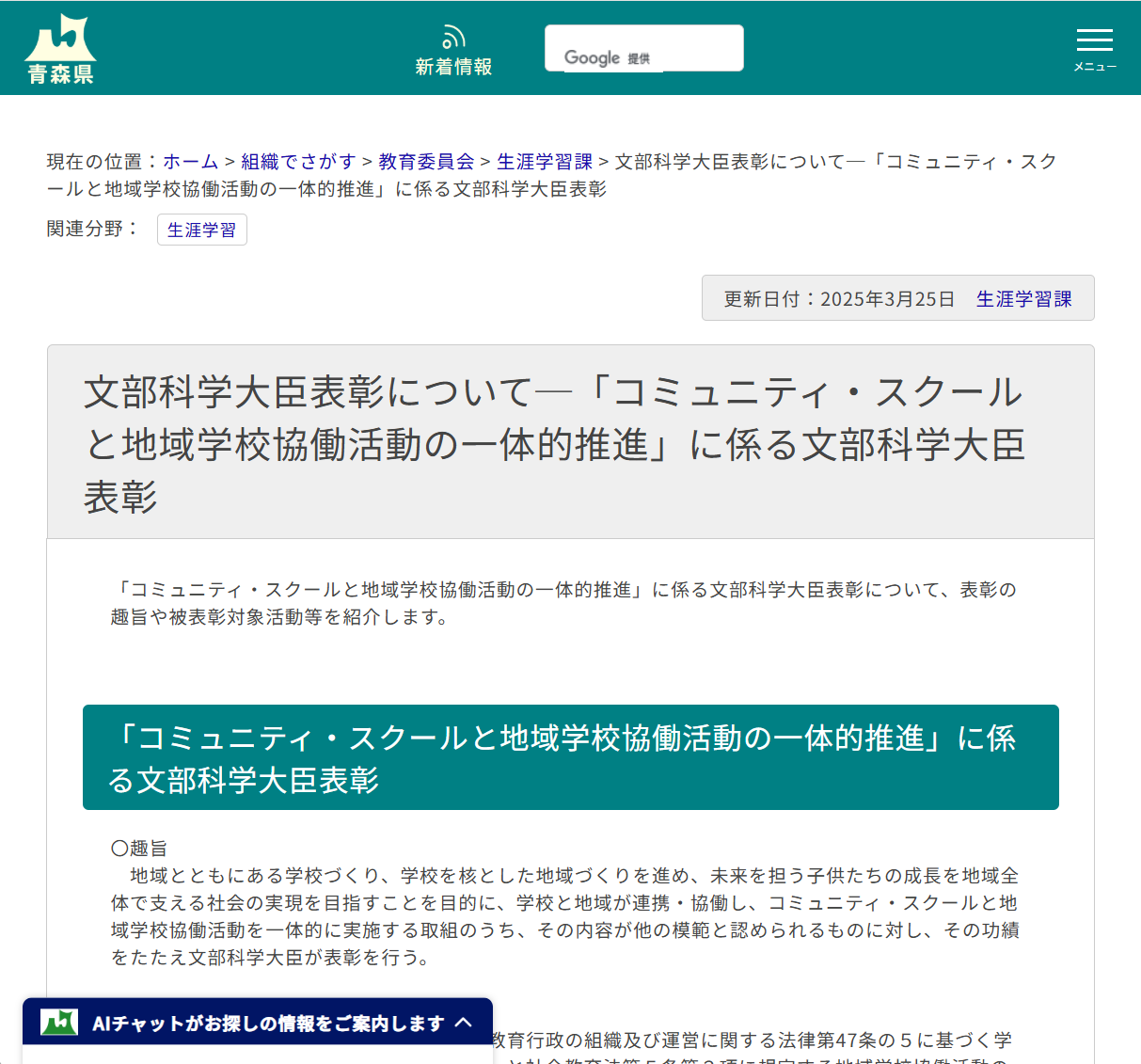Click the 生涯学習 related field tag
1141x1064 pixels.
coord(201,230)
